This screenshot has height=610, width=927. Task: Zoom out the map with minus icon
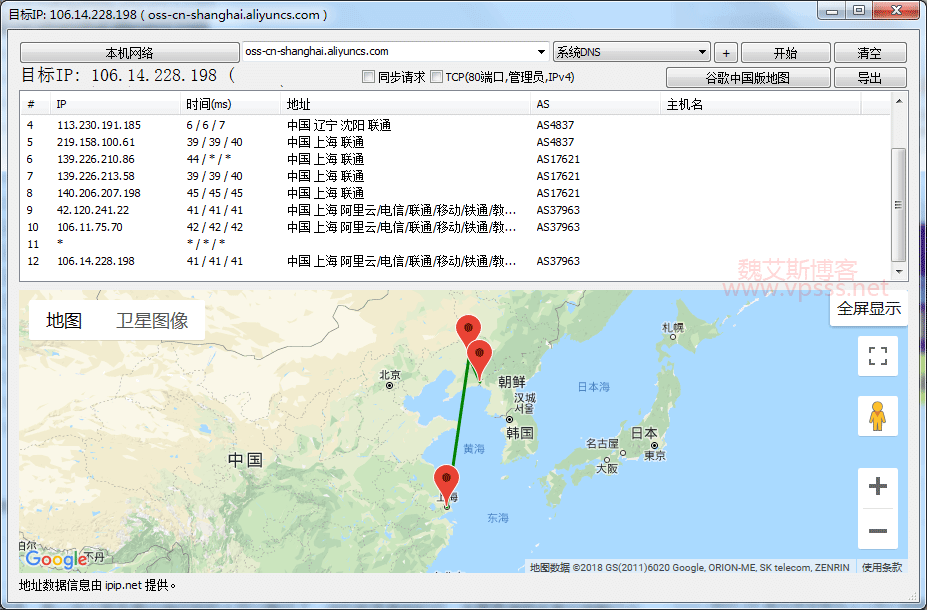point(878,530)
